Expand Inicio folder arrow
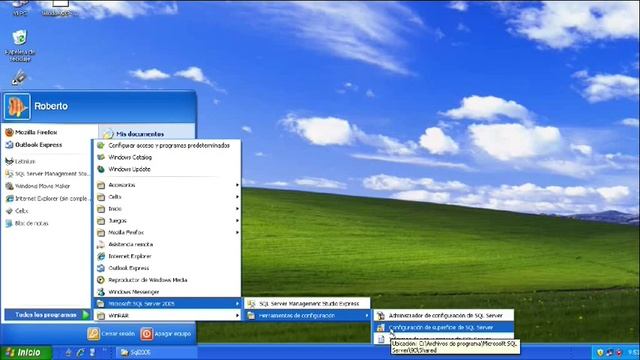The height and width of the screenshot is (360, 640). 237,209
